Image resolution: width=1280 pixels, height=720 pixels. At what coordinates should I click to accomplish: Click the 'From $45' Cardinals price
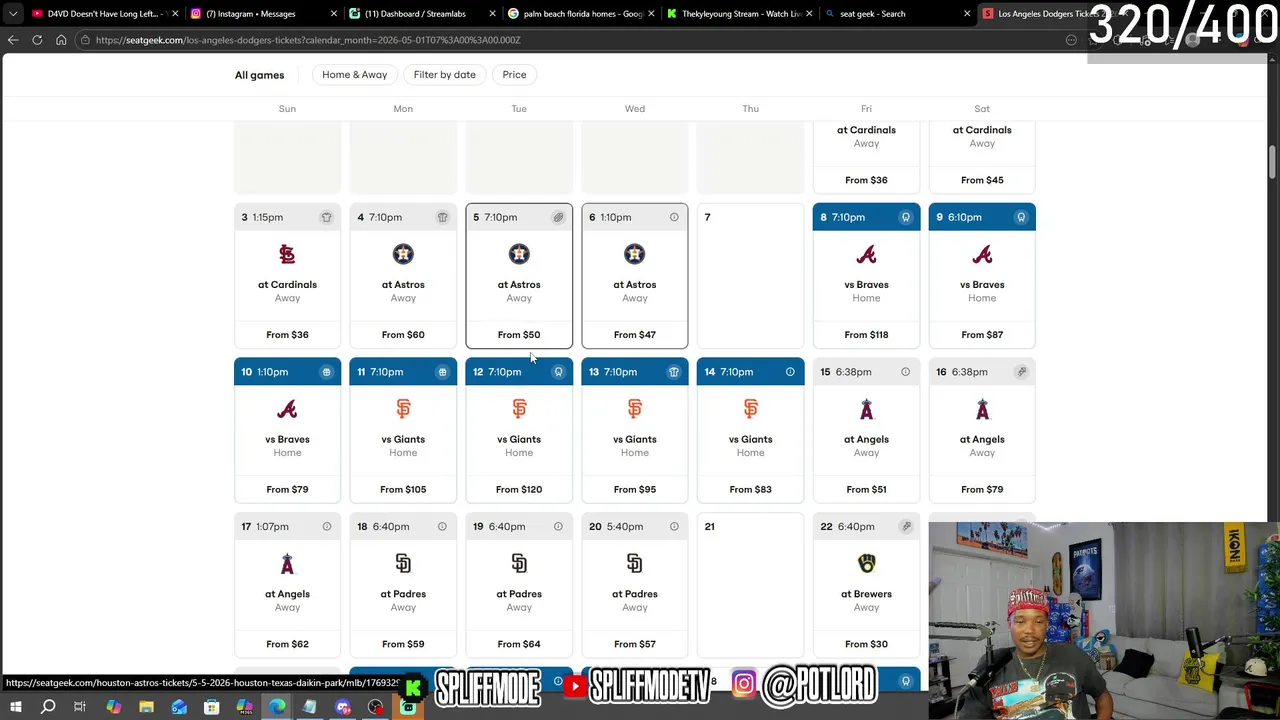click(x=982, y=180)
